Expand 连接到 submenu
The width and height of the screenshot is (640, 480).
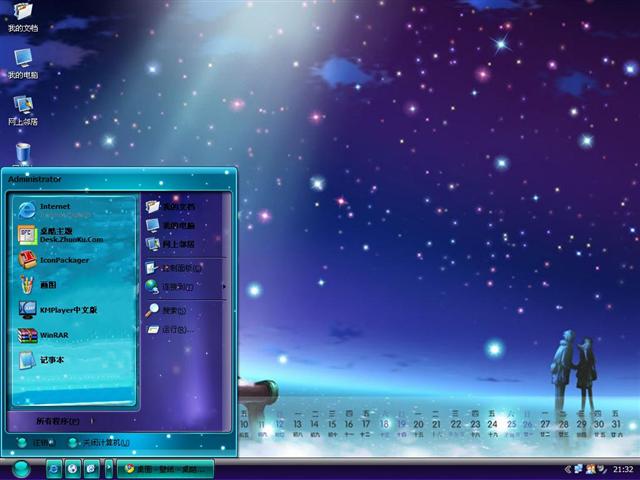[x=184, y=287]
